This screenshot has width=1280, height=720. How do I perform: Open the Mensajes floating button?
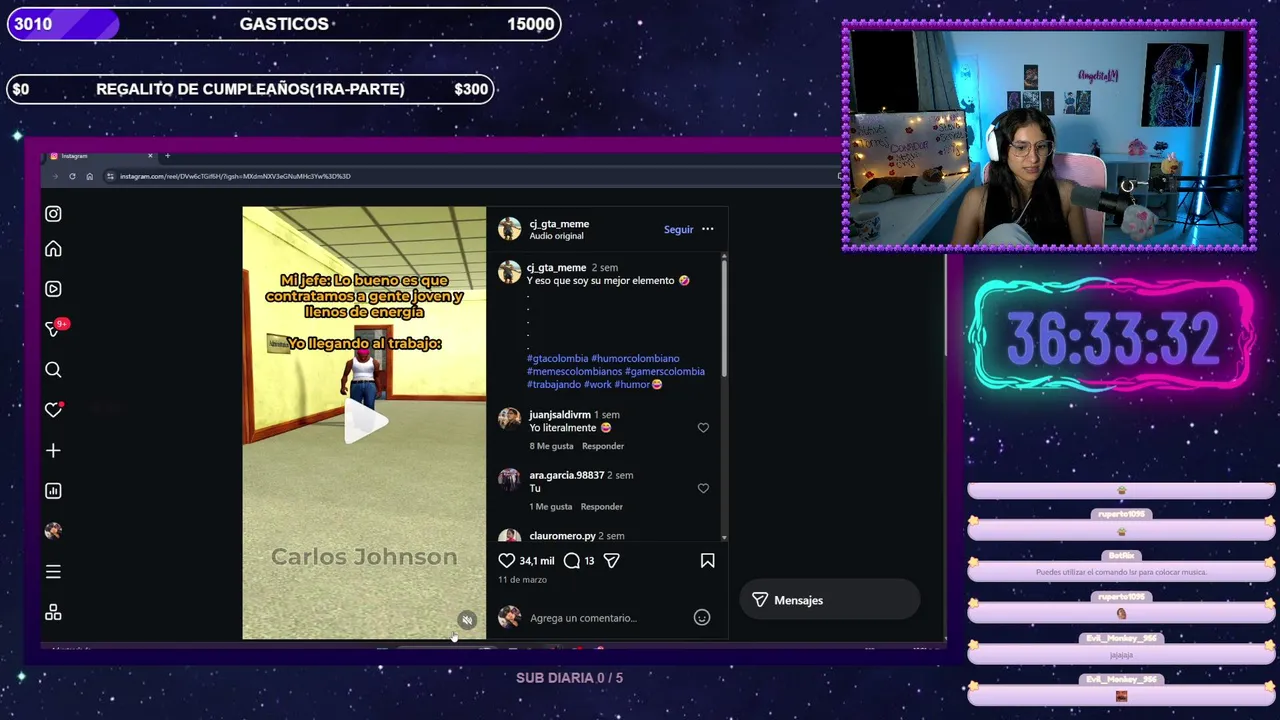point(829,600)
